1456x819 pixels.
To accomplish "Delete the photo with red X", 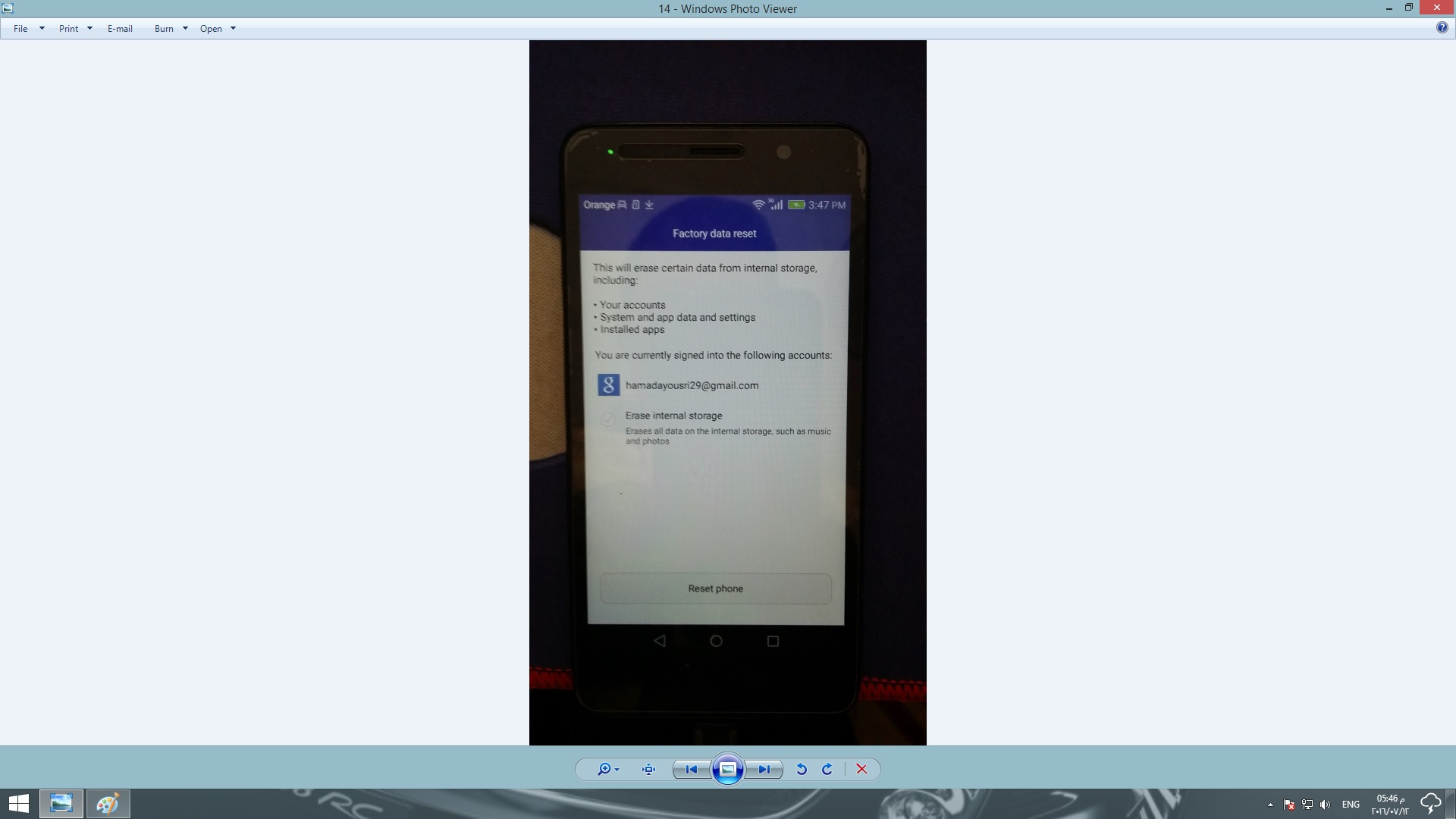I will point(861,769).
